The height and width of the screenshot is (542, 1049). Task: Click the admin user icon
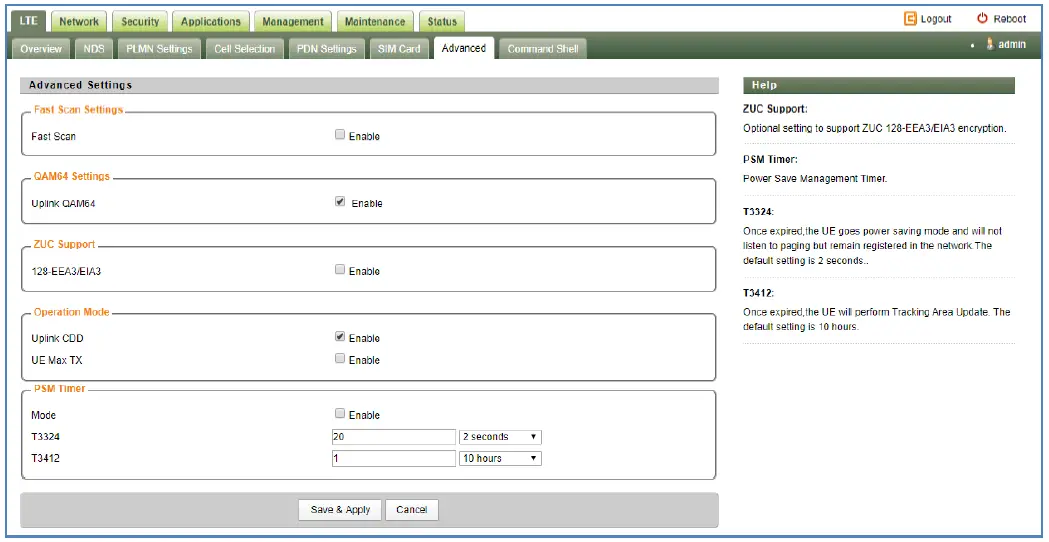point(990,44)
